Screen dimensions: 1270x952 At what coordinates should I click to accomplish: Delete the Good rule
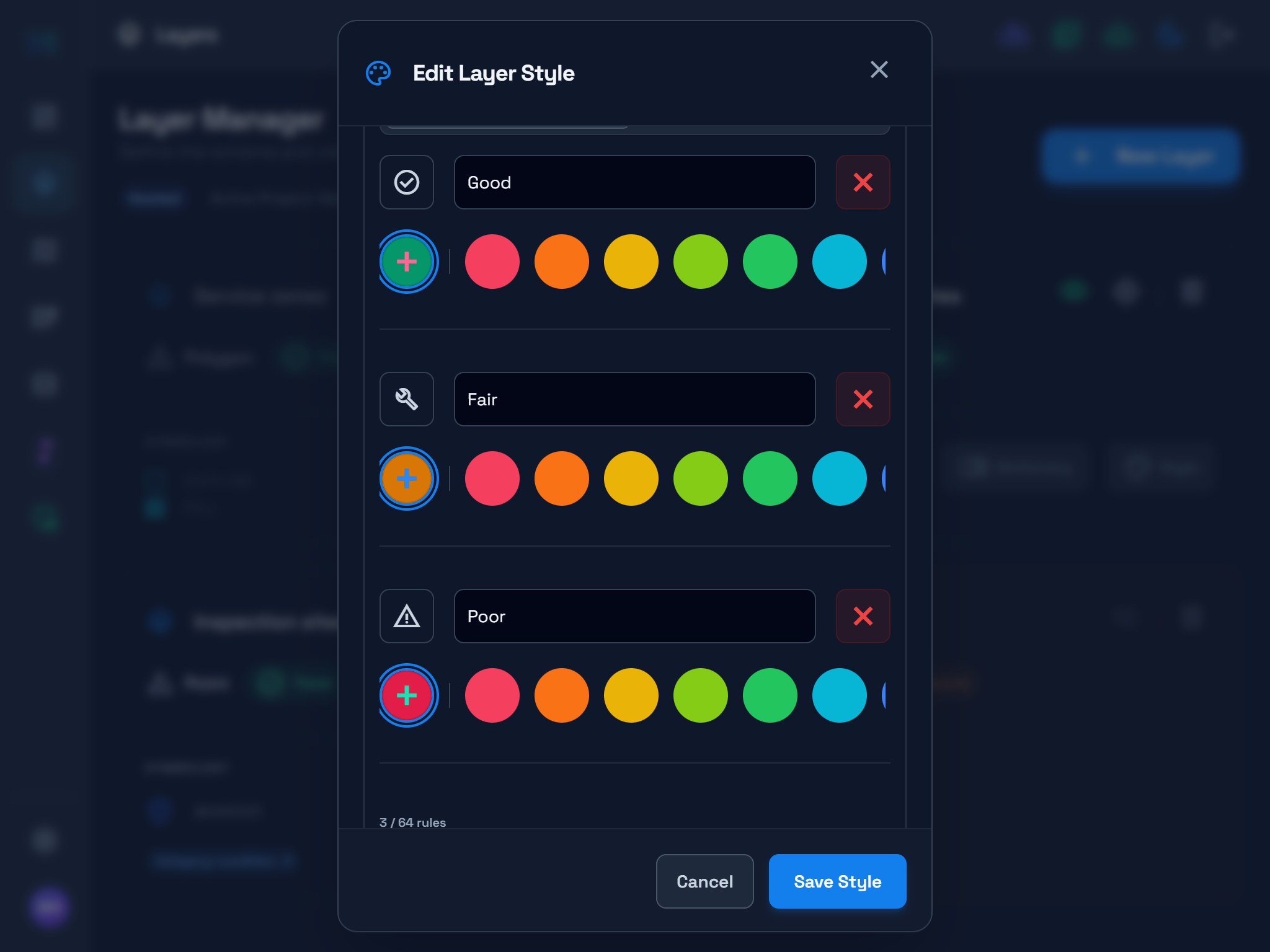[x=863, y=182]
